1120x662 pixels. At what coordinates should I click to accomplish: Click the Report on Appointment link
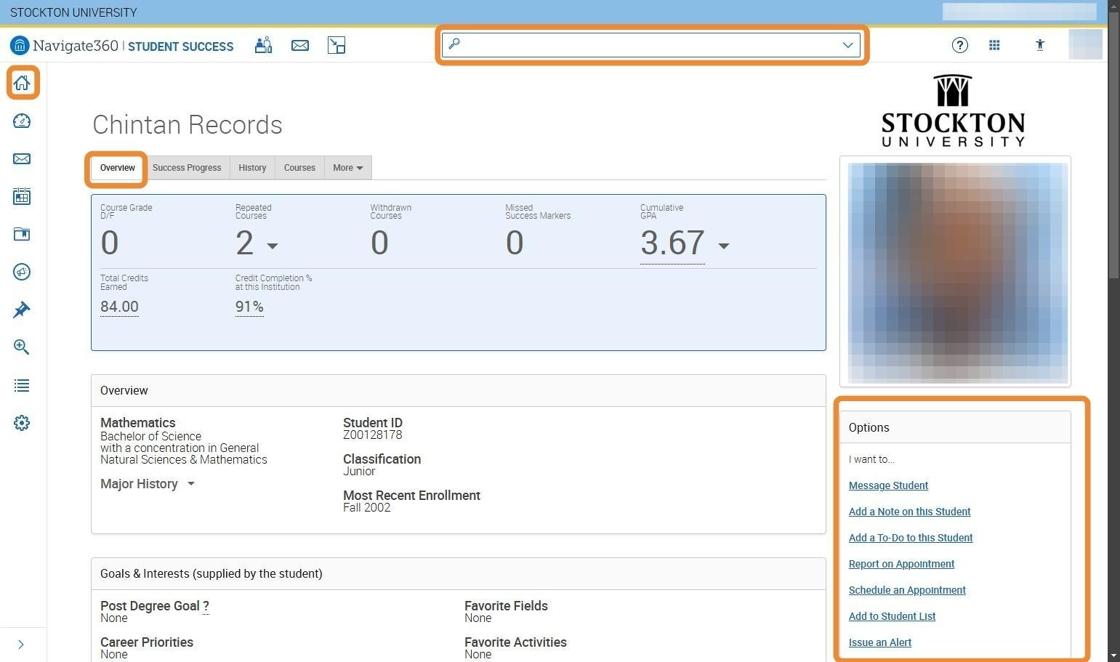click(901, 564)
